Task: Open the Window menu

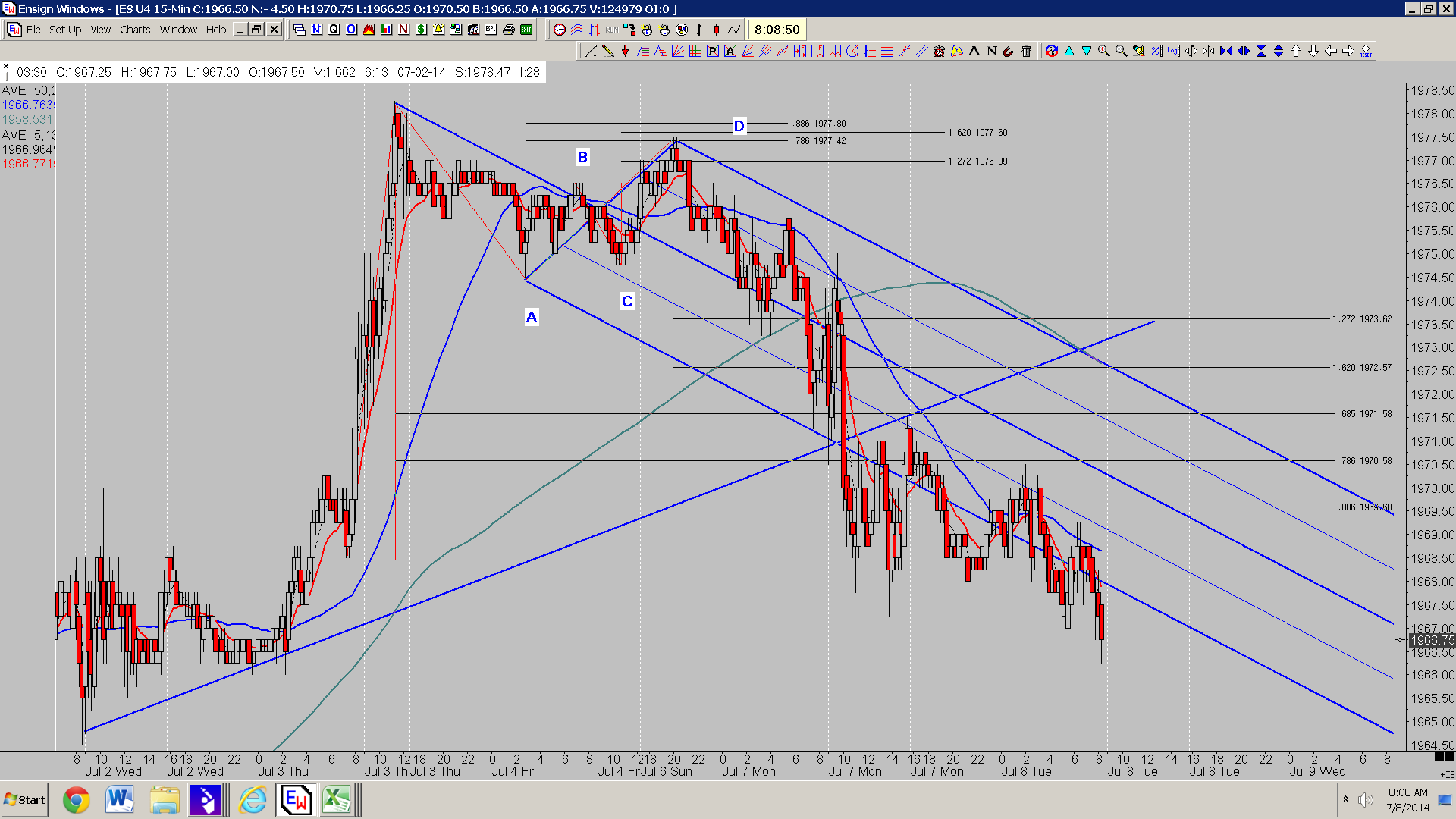Action: tap(178, 30)
